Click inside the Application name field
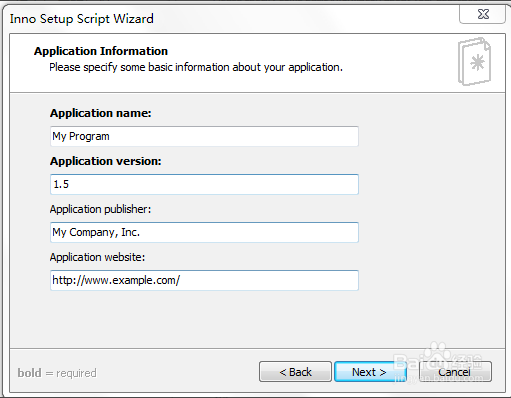 pyautogui.click(x=204, y=136)
